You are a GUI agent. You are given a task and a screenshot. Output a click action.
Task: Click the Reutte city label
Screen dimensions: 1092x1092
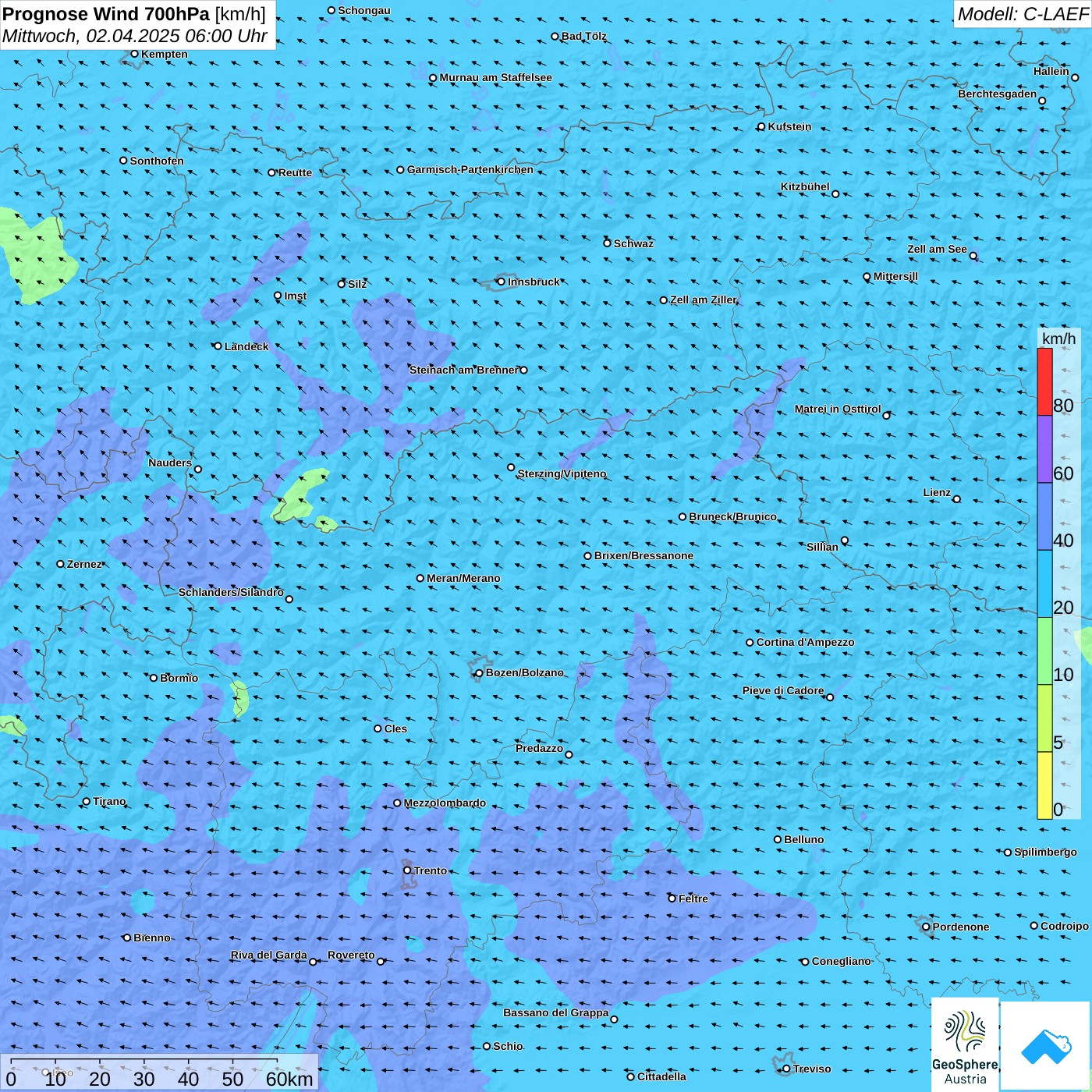point(295,172)
